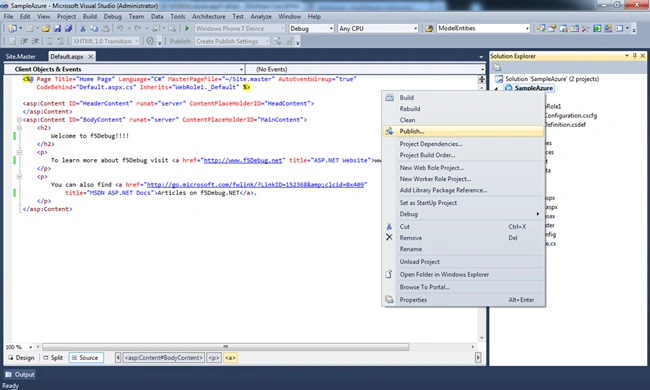Viewport: 650px width, 390px height.
Task: Open the Create Publish Settings dropdown
Action: [267, 41]
